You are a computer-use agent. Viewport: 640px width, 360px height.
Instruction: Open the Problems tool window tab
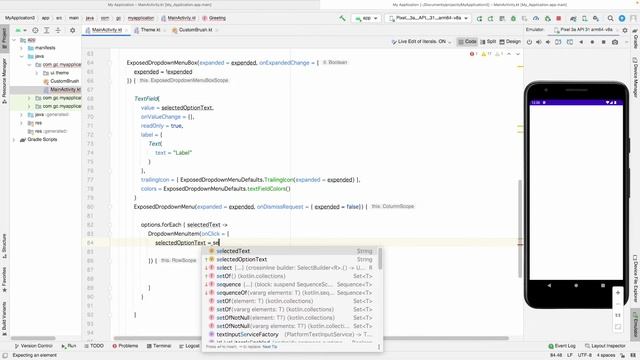pyautogui.click(x=125, y=346)
